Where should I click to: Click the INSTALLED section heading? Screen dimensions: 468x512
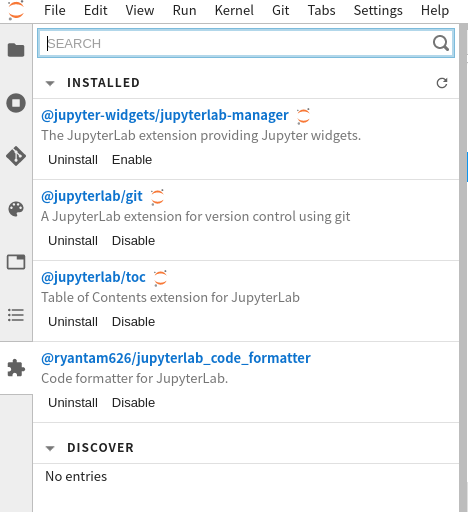(x=103, y=83)
